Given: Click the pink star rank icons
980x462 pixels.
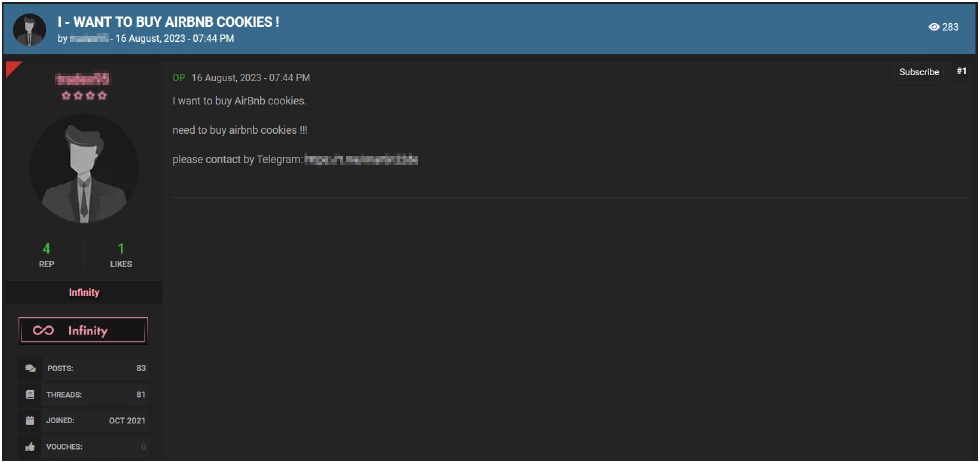Looking at the screenshot, I should pos(84,95).
